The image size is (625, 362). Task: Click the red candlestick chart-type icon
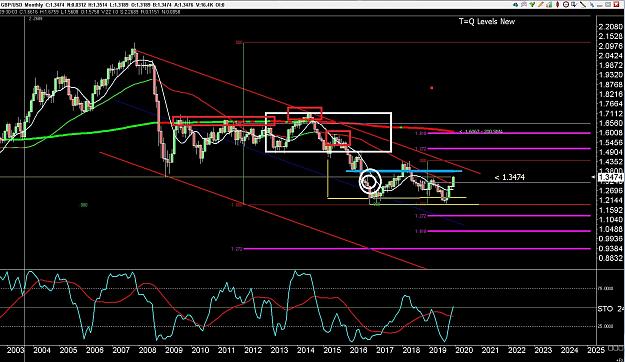[558, 5]
